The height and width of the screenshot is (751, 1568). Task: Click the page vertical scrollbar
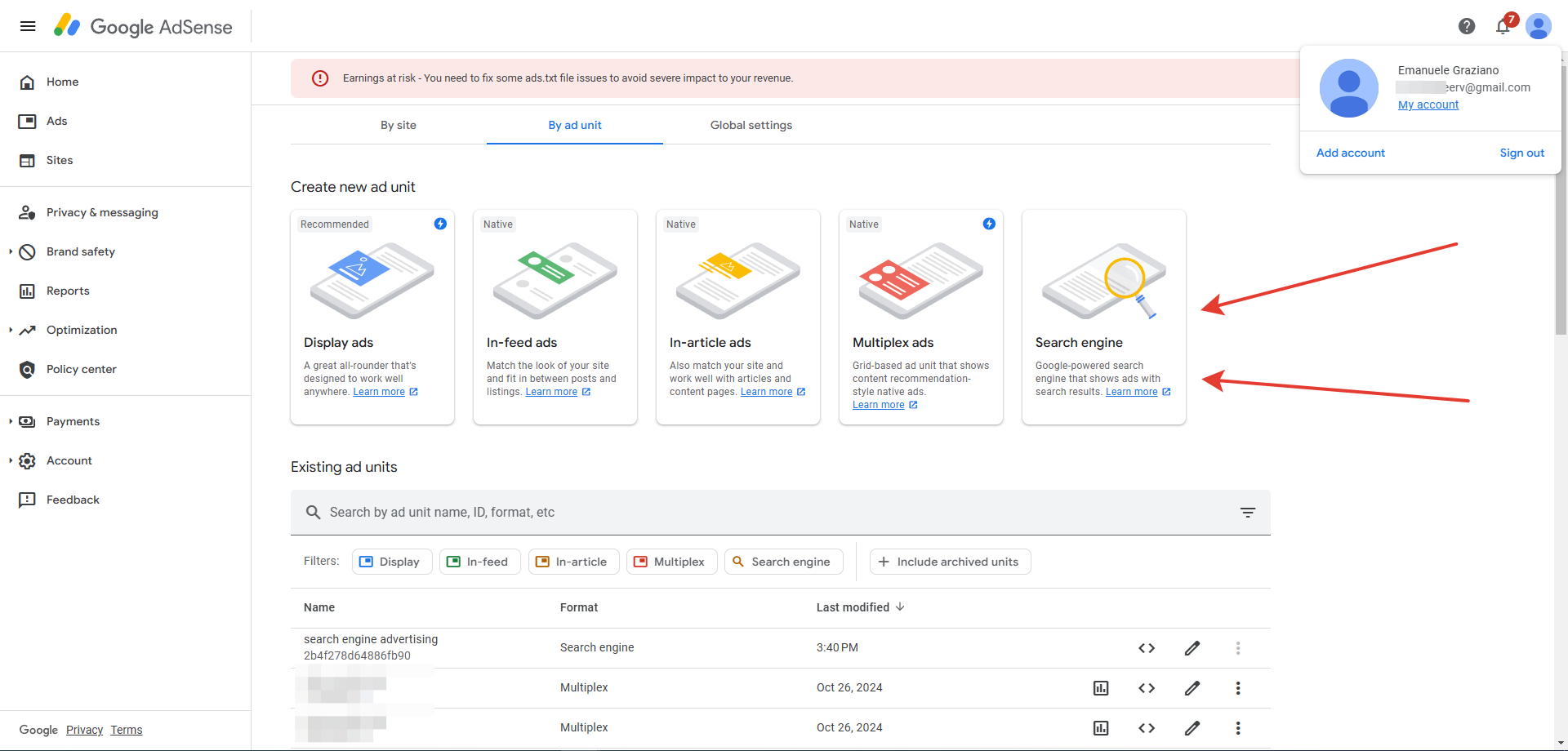1561,200
